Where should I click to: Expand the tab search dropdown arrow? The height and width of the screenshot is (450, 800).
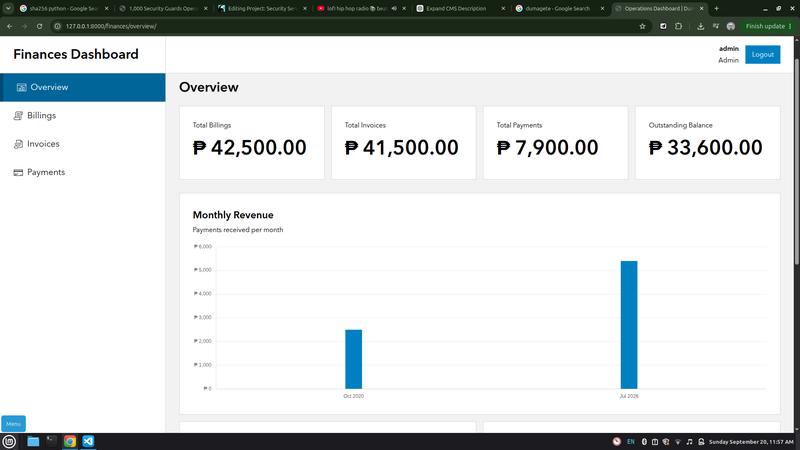[x=8, y=8]
